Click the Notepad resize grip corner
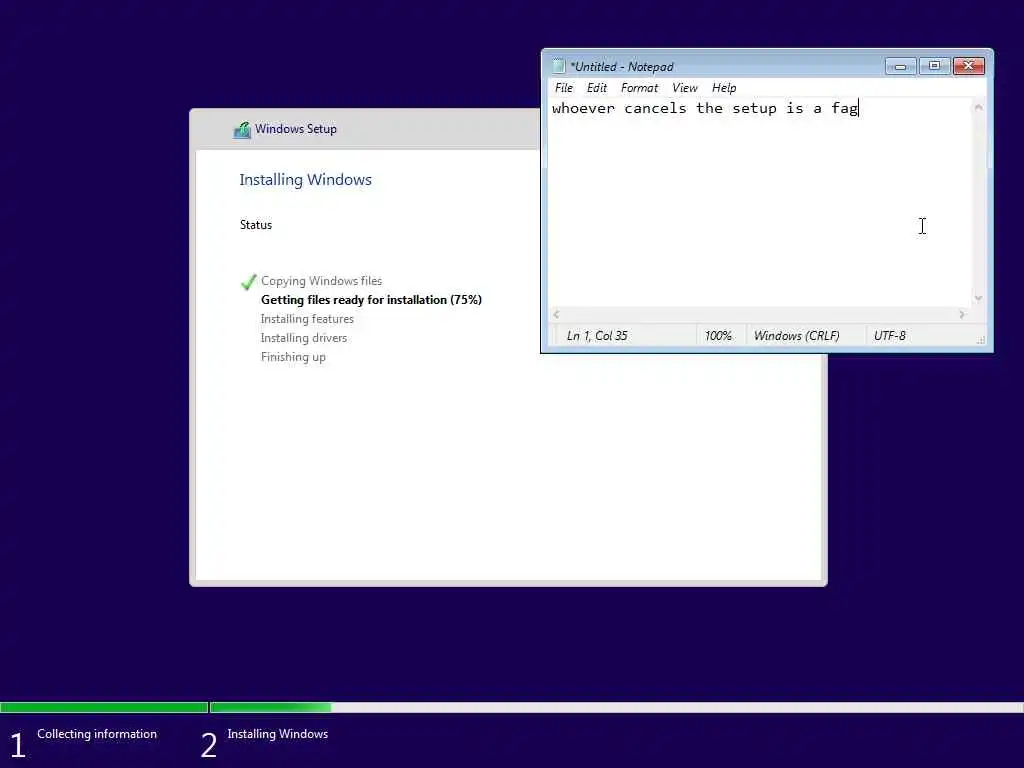 coord(980,340)
